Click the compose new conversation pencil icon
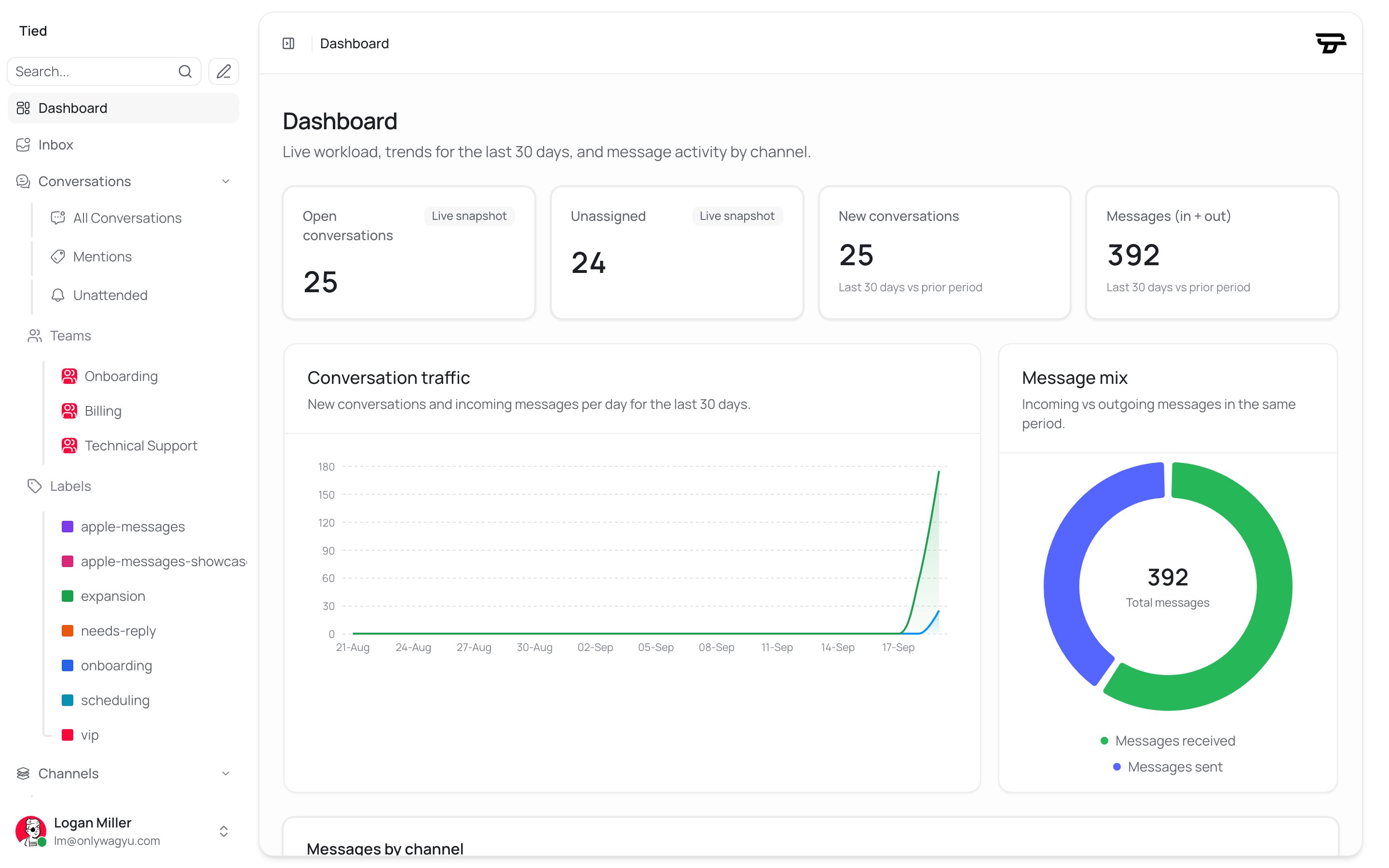Viewport: 1389px width, 868px height. (223, 71)
